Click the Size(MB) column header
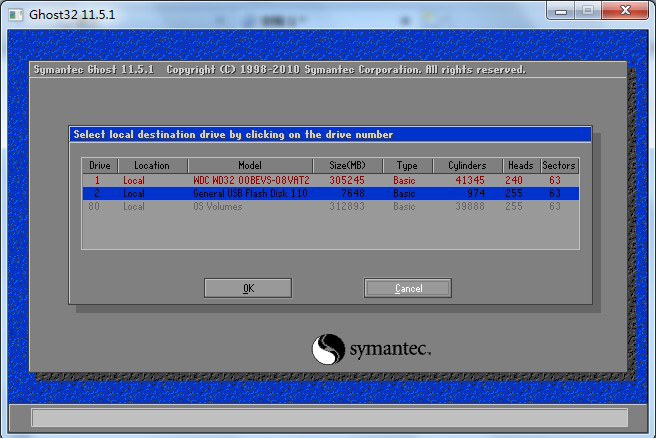This screenshot has width=656, height=438. click(x=347, y=166)
